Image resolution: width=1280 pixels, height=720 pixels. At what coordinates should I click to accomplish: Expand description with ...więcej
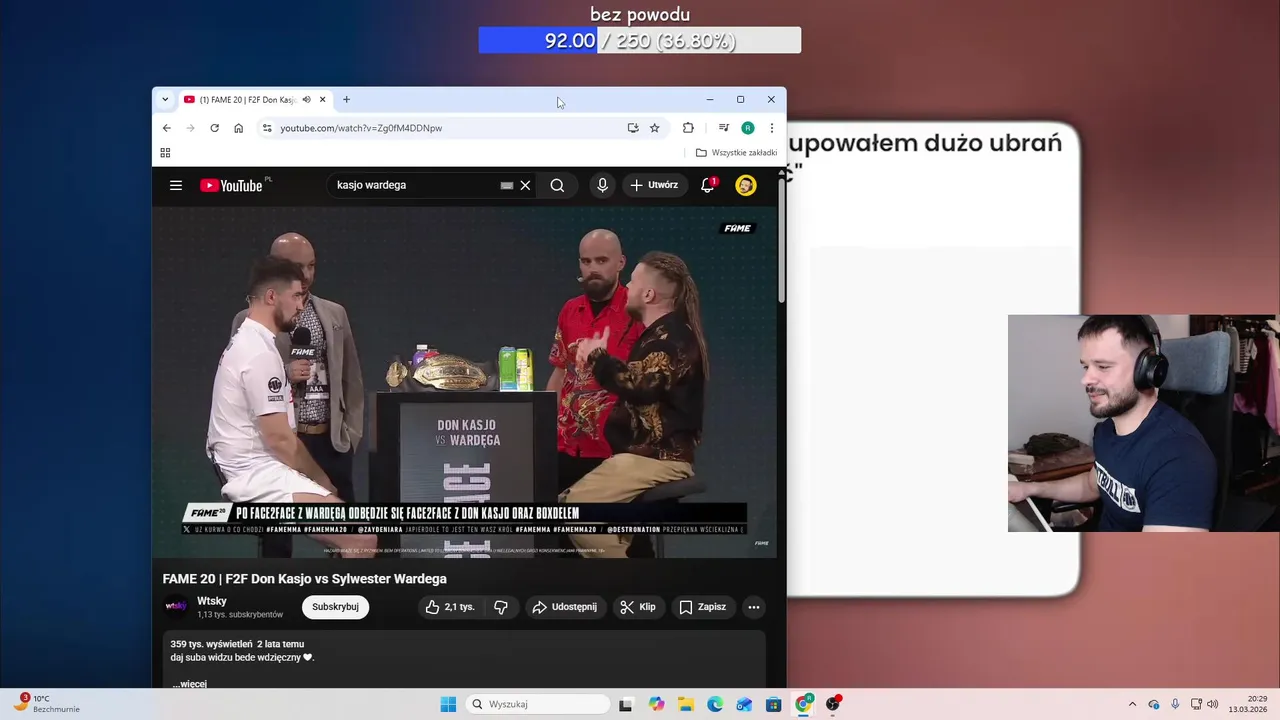[189, 684]
